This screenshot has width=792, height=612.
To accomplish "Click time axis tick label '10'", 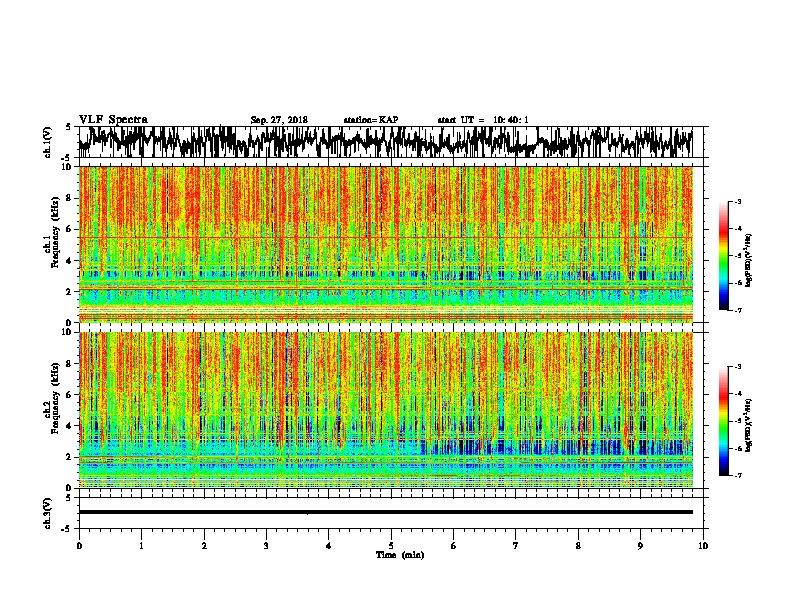I will click(x=703, y=546).
